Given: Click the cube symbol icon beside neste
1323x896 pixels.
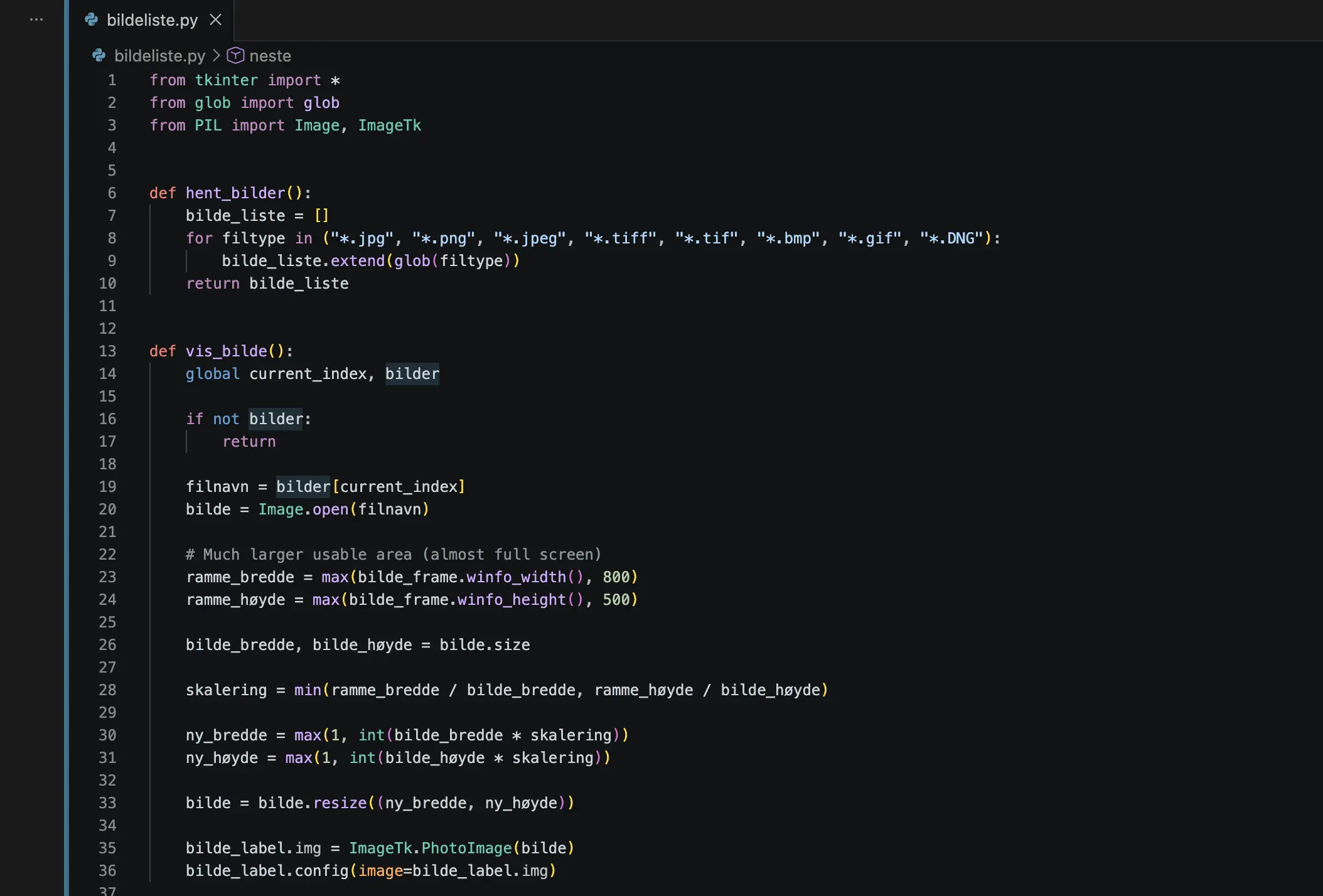Looking at the screenshot, I should coord(235,55).
